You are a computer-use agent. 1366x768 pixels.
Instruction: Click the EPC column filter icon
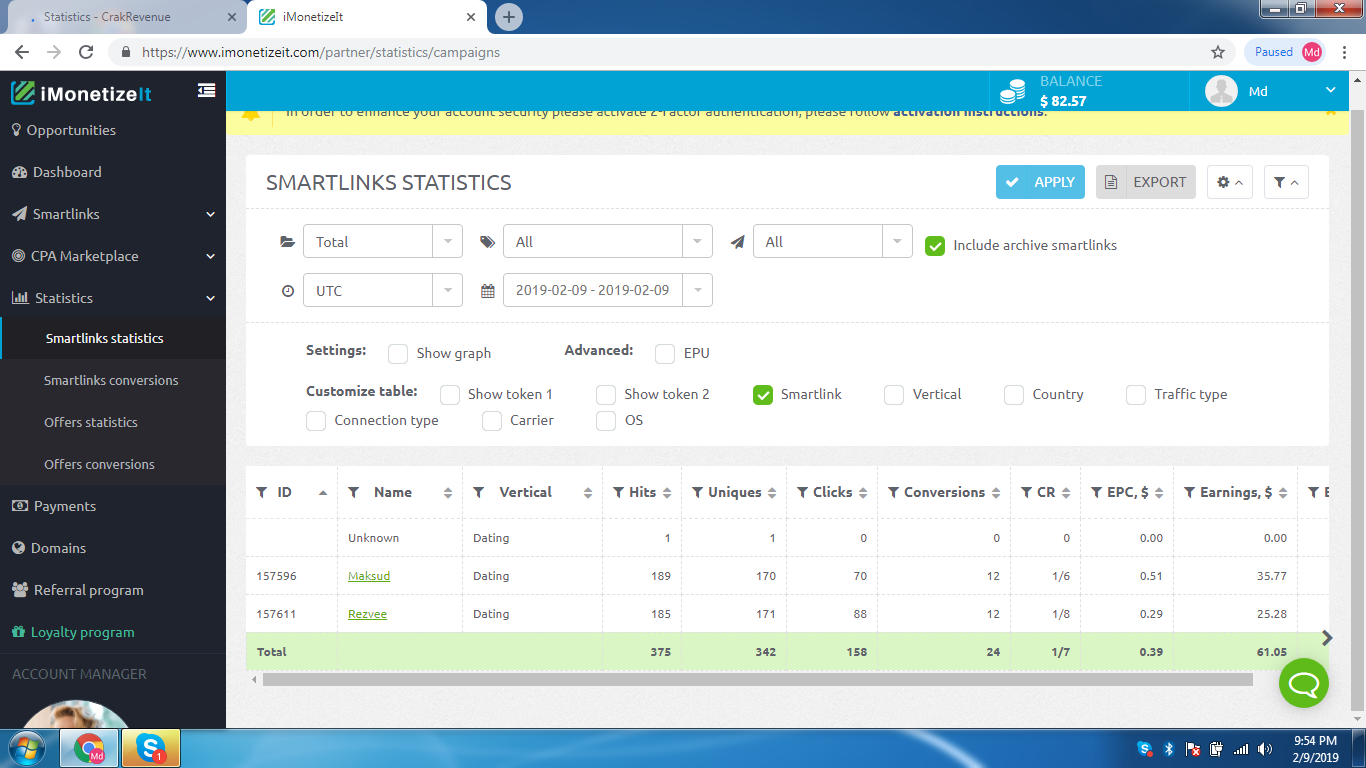[1097, 492]
